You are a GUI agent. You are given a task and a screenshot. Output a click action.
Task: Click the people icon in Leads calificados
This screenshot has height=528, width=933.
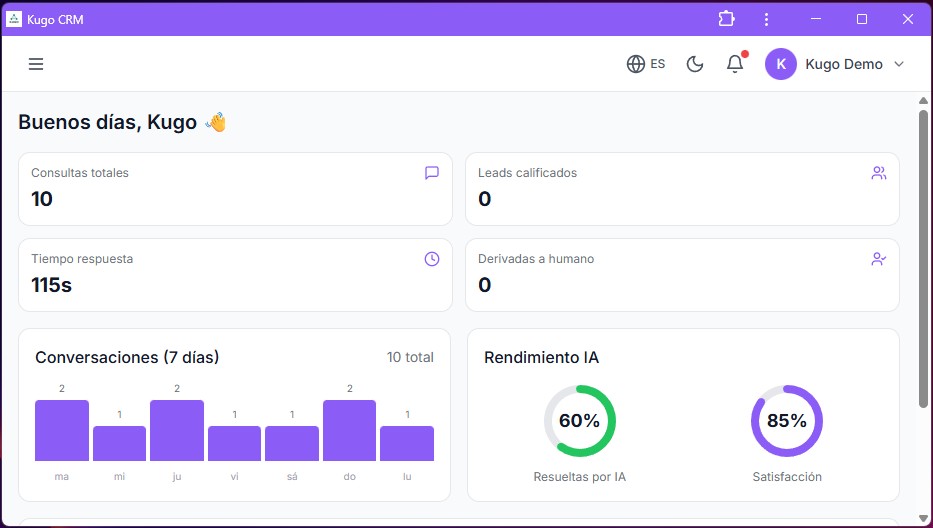[x=879, y=173]
